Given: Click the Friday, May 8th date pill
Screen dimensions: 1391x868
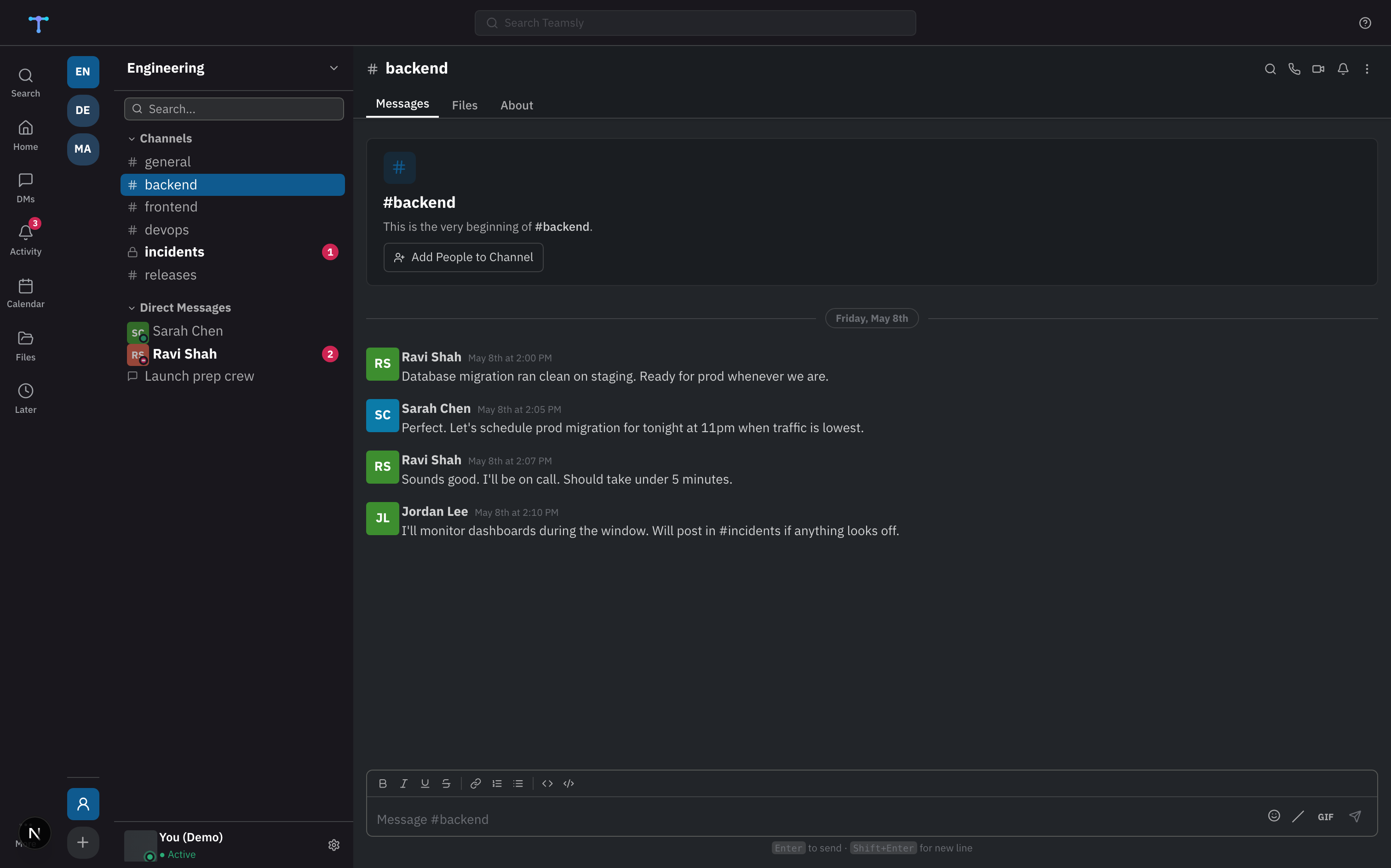Looking at the screenshot, I should coord(871,319).
